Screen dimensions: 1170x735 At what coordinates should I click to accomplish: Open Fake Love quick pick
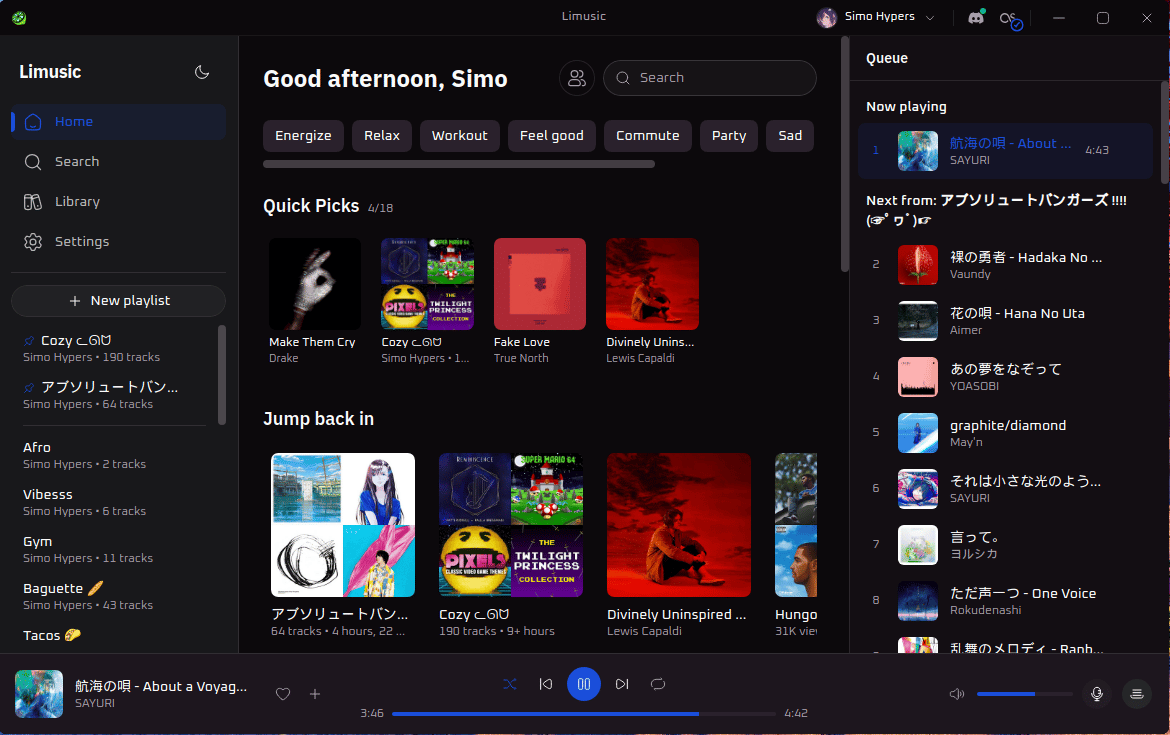tap(539, 284)
